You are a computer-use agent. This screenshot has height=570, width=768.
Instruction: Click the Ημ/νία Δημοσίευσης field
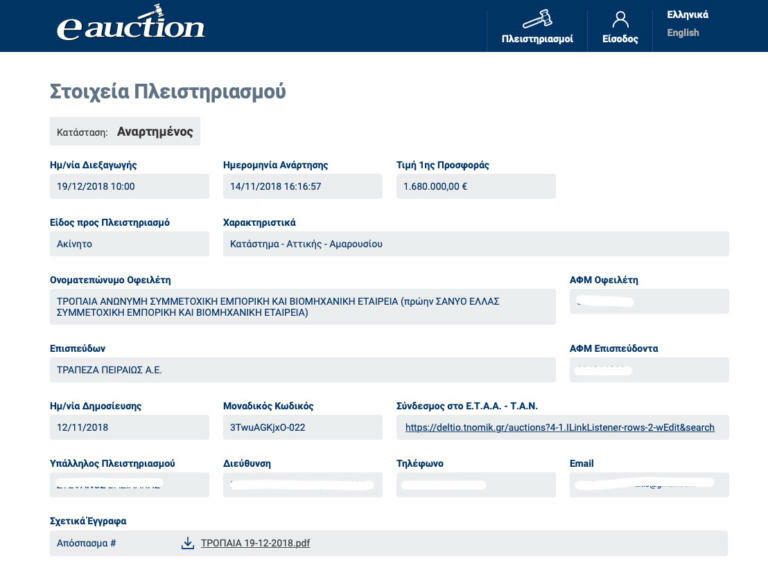129,427
